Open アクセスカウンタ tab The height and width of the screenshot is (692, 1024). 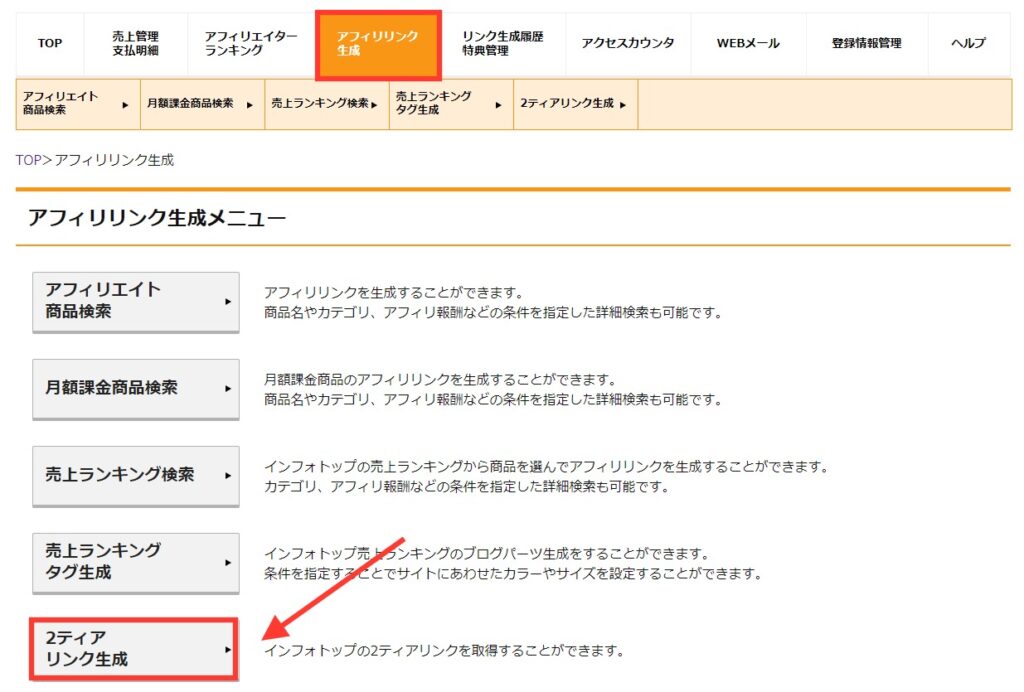pos(627,43)
